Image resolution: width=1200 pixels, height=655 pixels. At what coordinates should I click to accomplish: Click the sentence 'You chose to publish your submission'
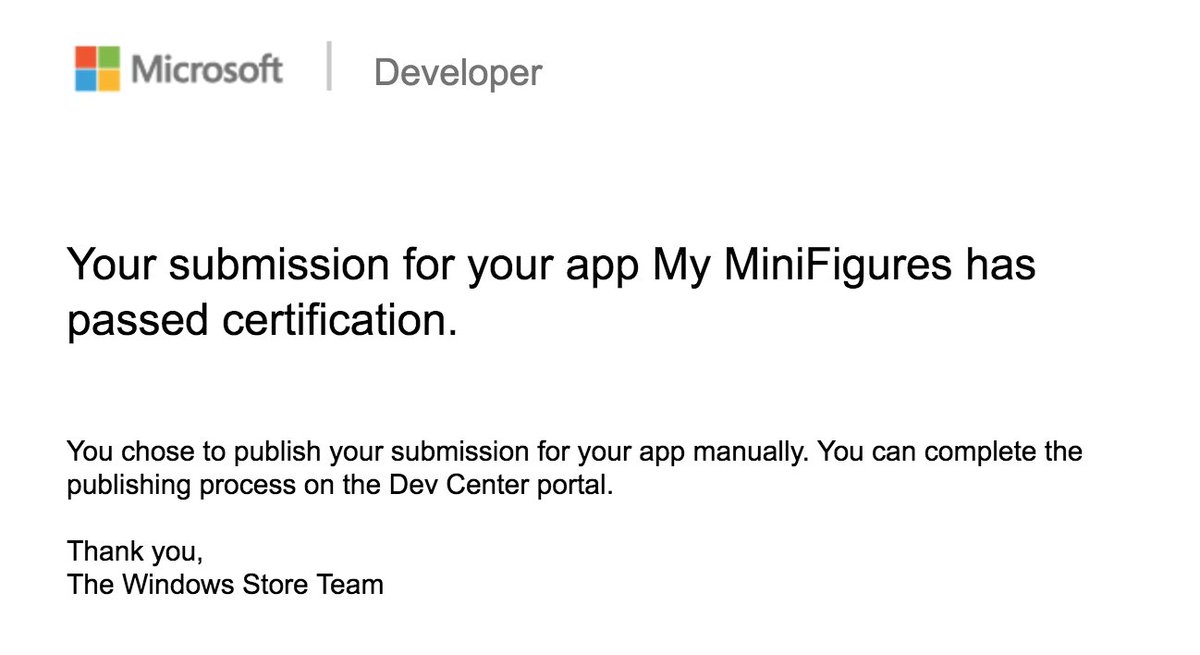(x=575, y=451)
